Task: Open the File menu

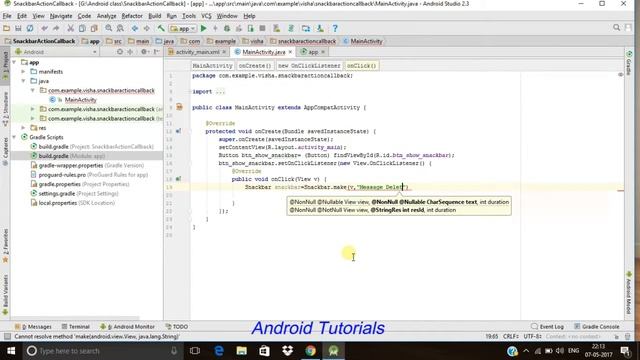Action: pyautogui.click(x=7, y=16)
